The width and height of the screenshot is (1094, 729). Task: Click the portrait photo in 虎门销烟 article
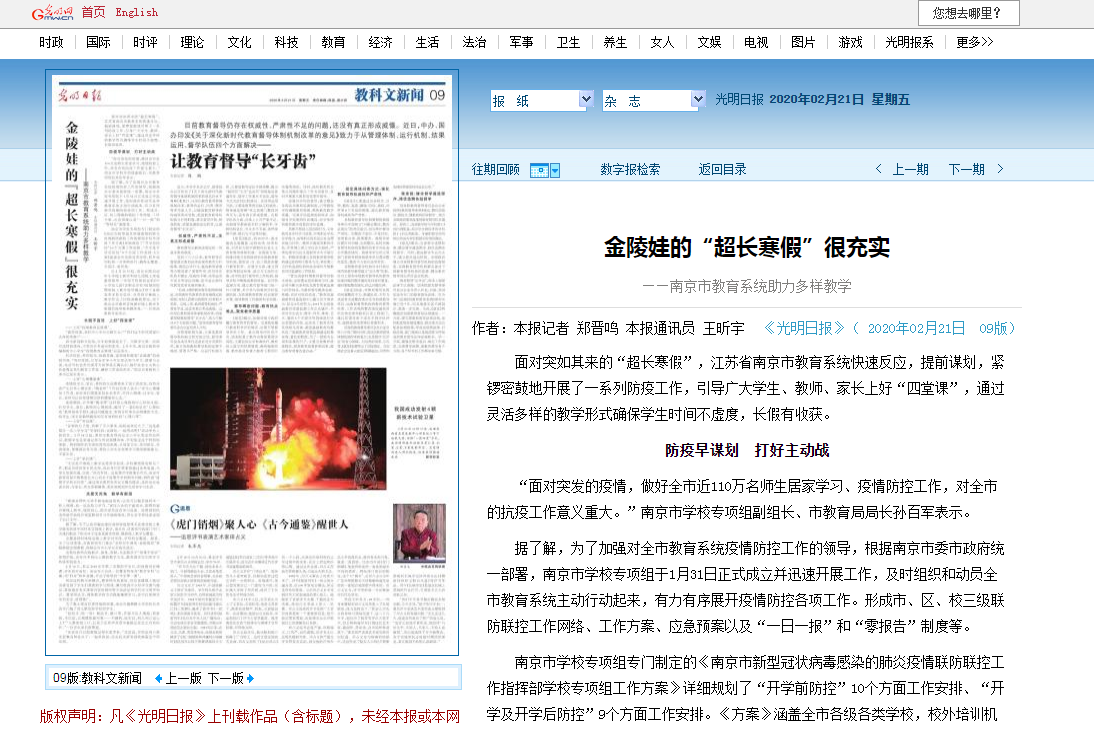click(419, 534)
